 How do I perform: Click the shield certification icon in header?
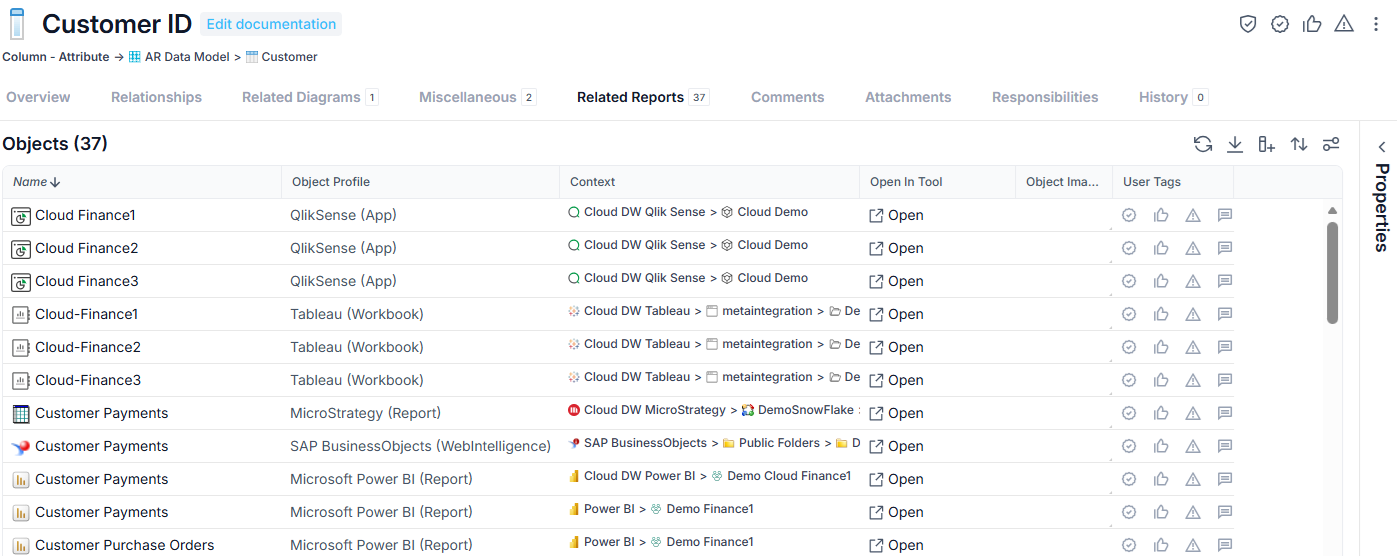[x=1248, y=24]
